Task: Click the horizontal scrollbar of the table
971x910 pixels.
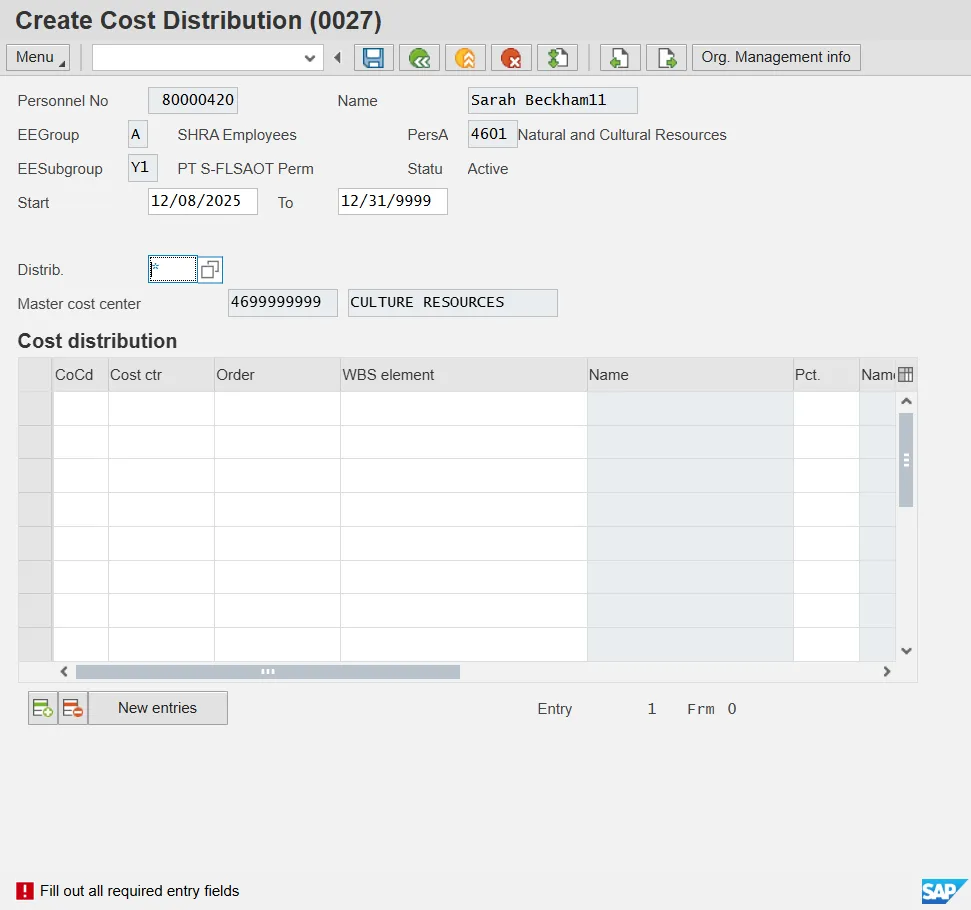Action: tap(267, 672)
